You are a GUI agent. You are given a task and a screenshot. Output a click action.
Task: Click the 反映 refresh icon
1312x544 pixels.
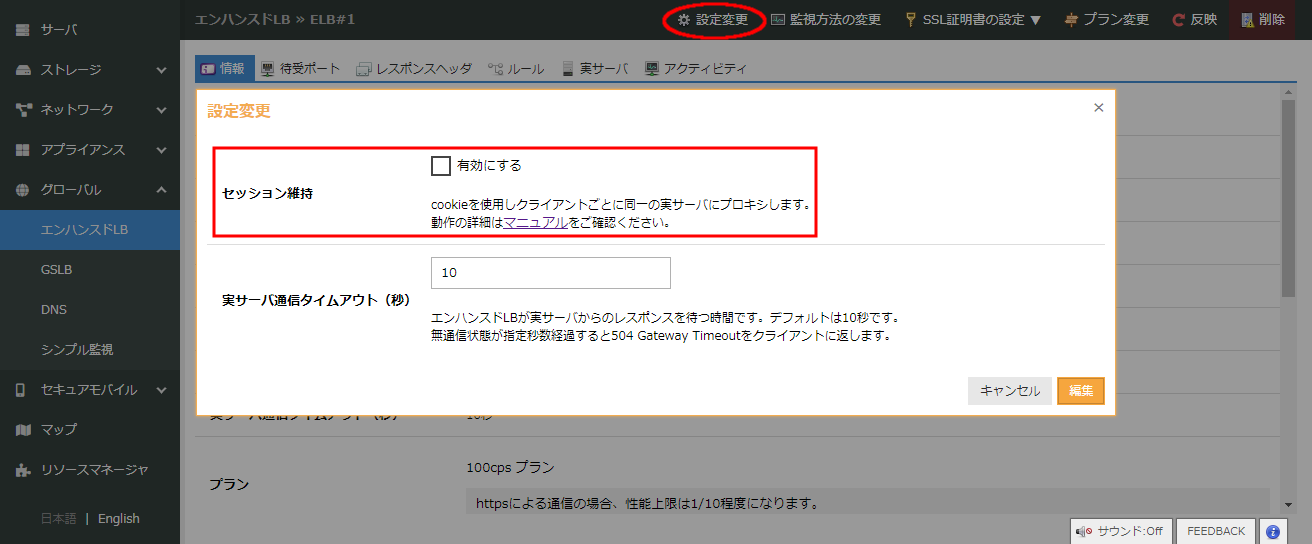(x=1178, y=20)
